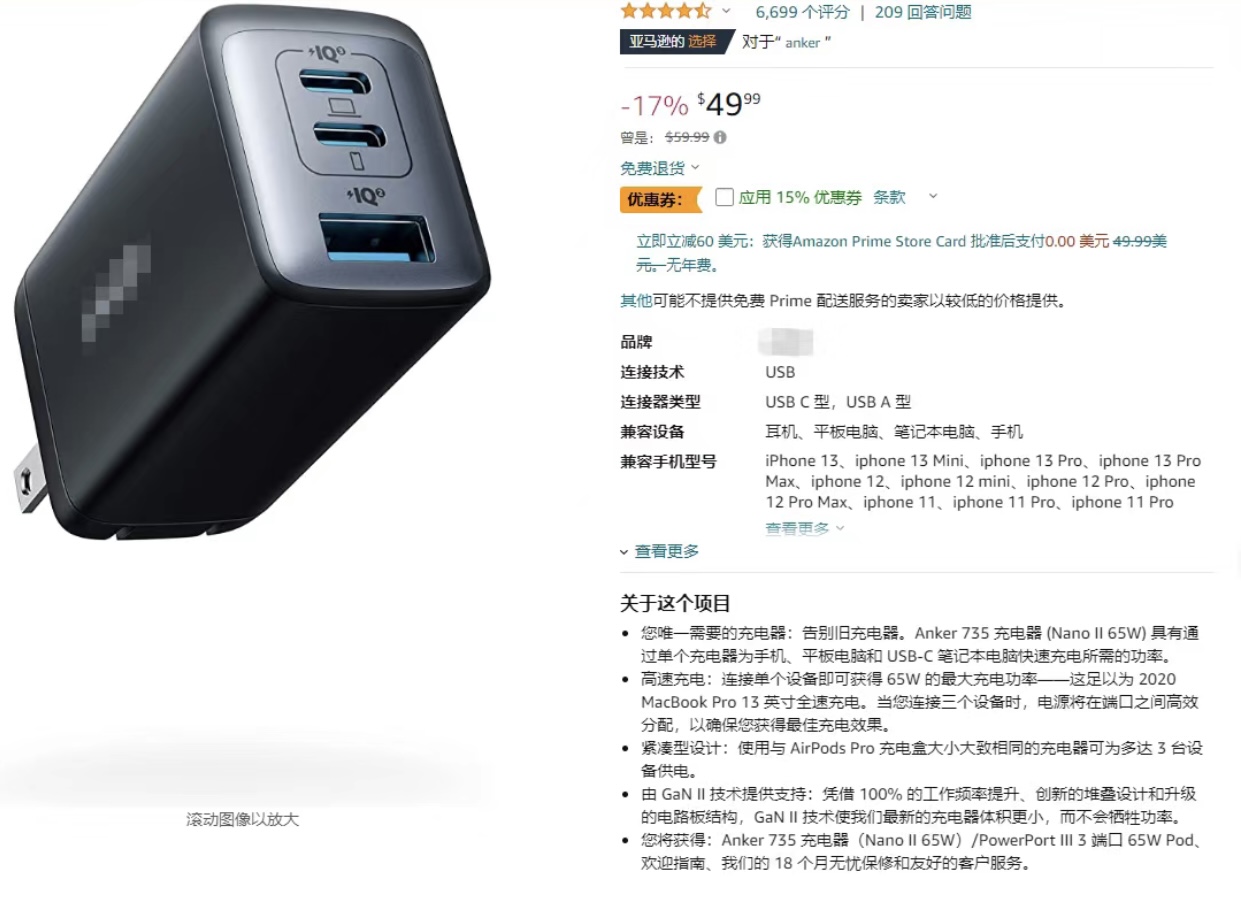
Task: Open the 6,699 个评分 reviews link
Action: (x=802, y=12)
